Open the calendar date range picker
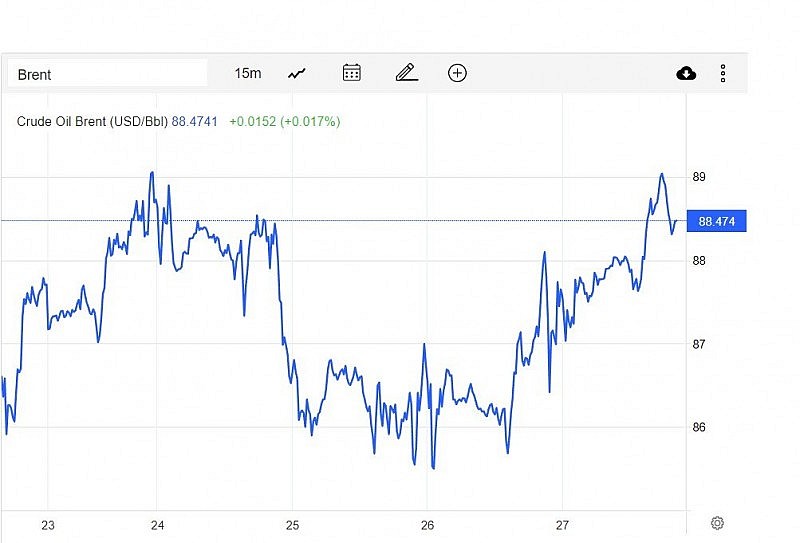Viewport: 800px width, 543px height. tap(351, 72)
